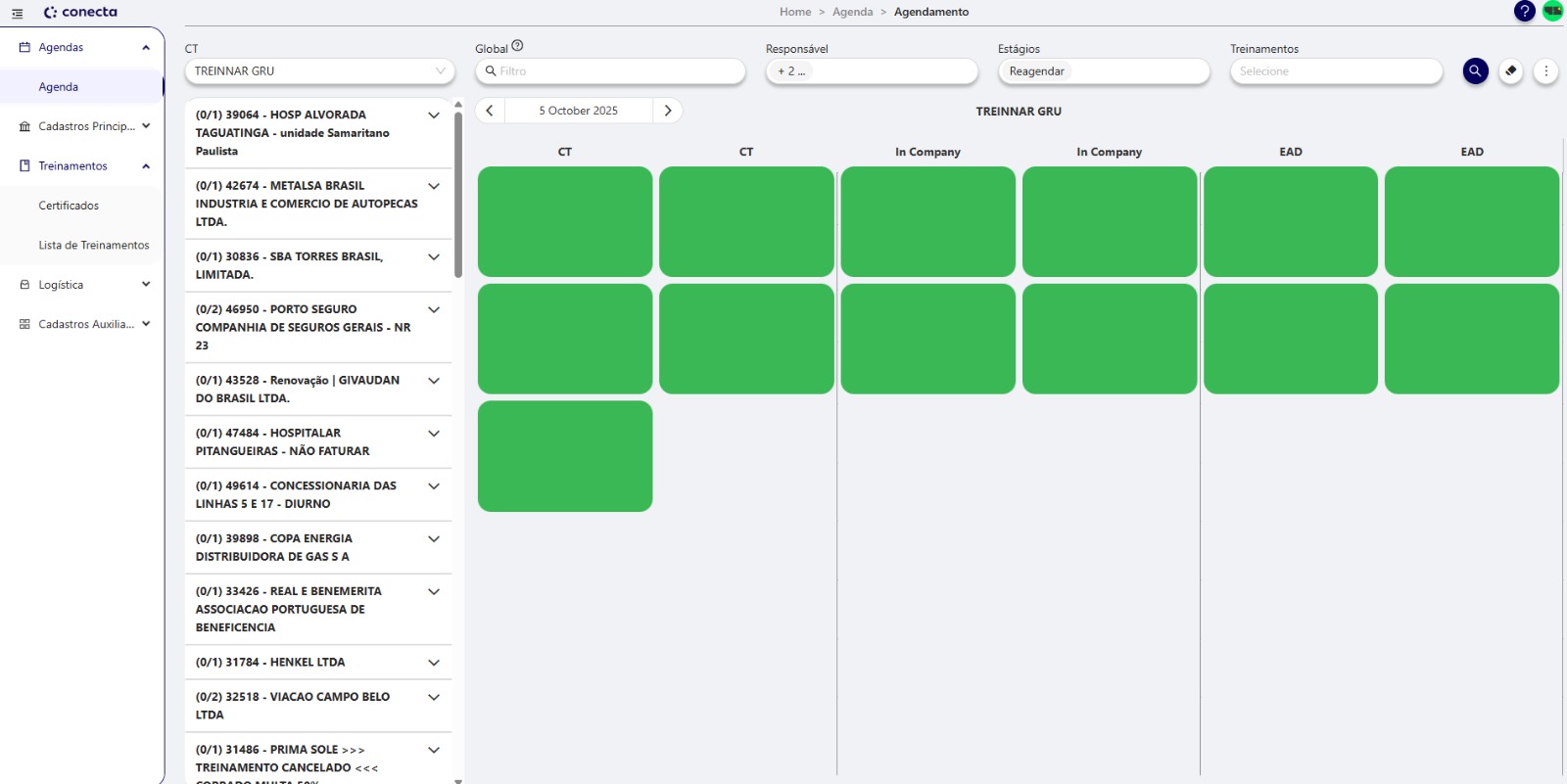The image size is (1567, 784).
Task: Click the blue search magnifier button
Action: [1475, 71]
